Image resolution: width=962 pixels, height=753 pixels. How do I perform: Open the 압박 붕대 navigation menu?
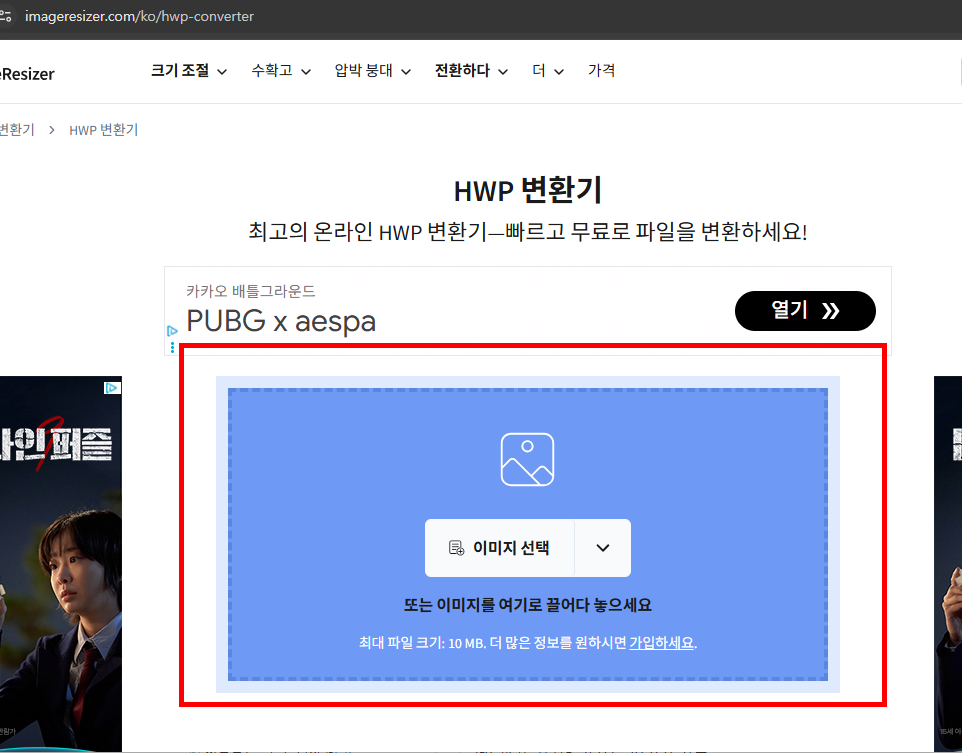coord(365,71)
